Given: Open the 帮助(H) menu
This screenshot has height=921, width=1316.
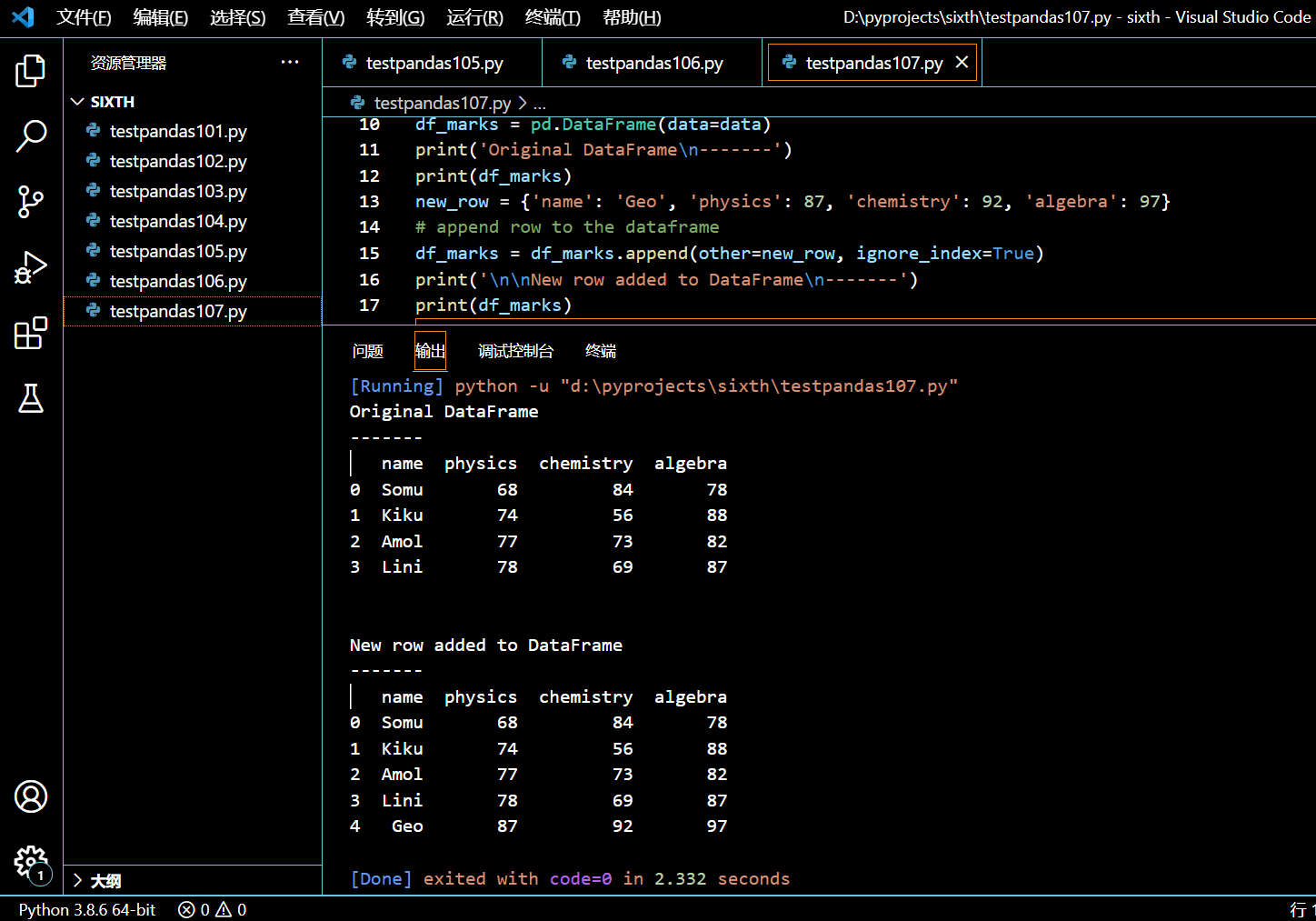Looking at the screenshot, I should coord(632,17).
